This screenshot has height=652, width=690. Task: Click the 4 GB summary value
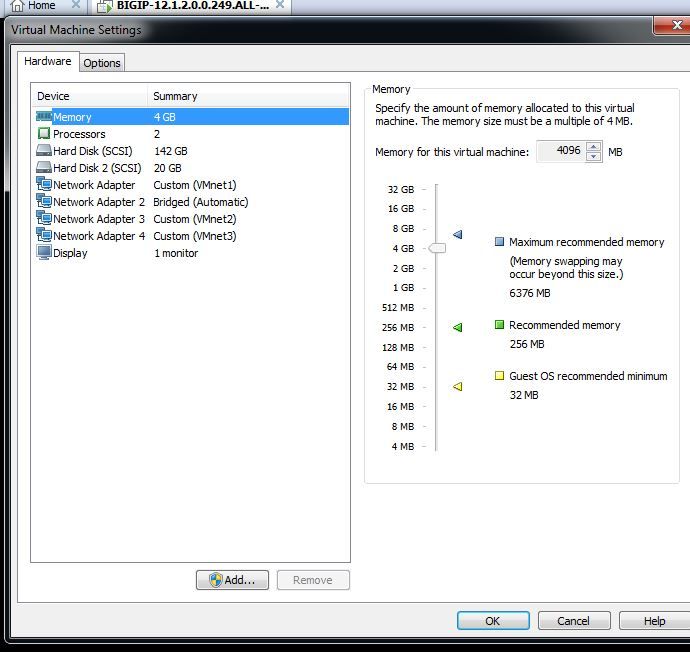coord(165,117)
